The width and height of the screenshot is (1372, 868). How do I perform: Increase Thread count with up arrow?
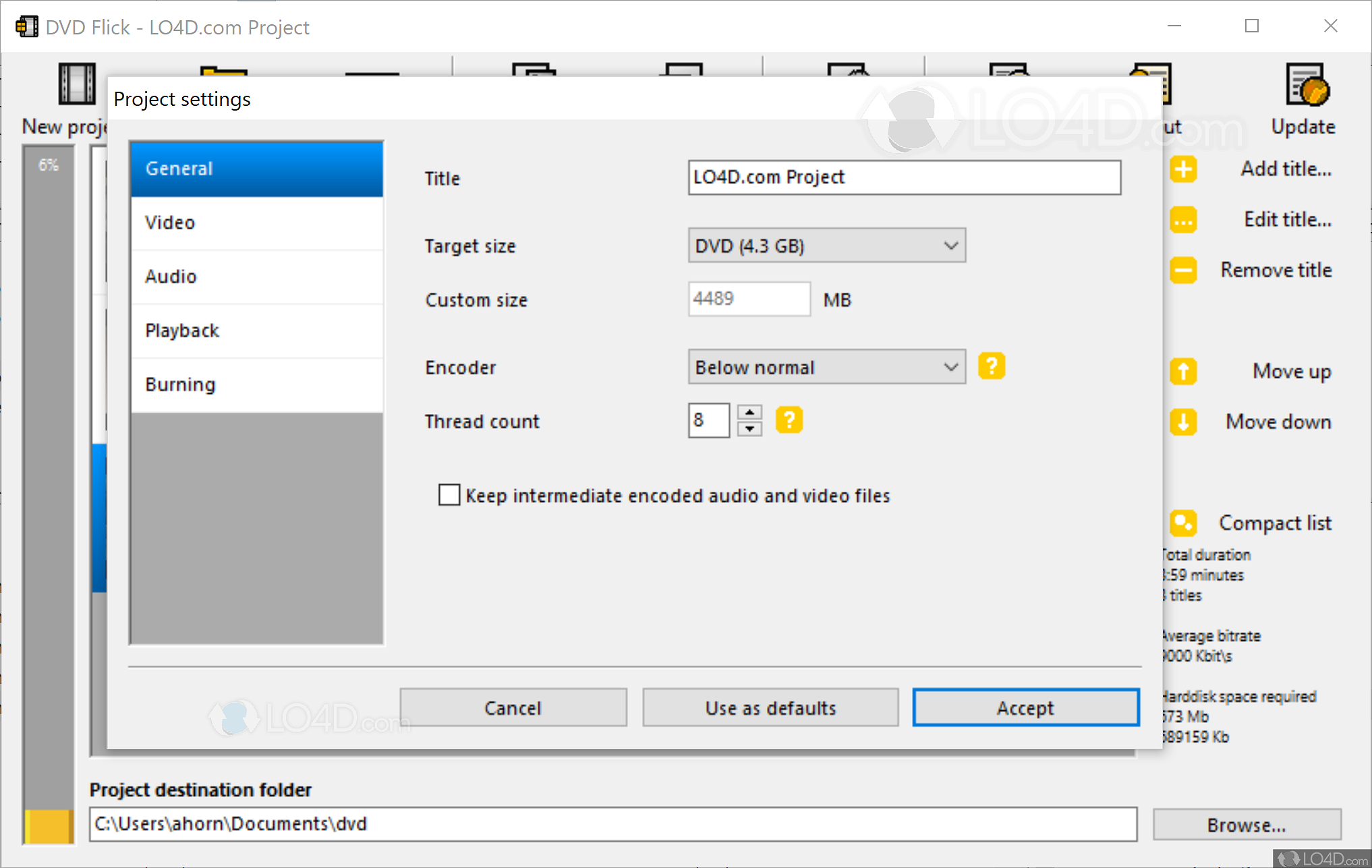[749, 412]
